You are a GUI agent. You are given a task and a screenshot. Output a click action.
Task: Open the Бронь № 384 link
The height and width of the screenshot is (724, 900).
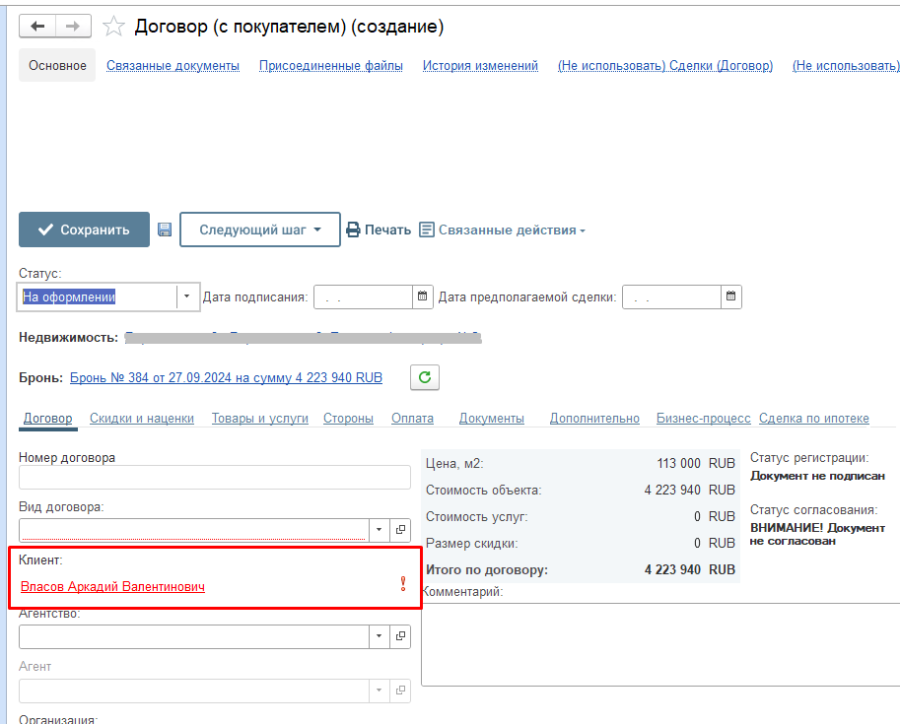[x=226, y=378]
